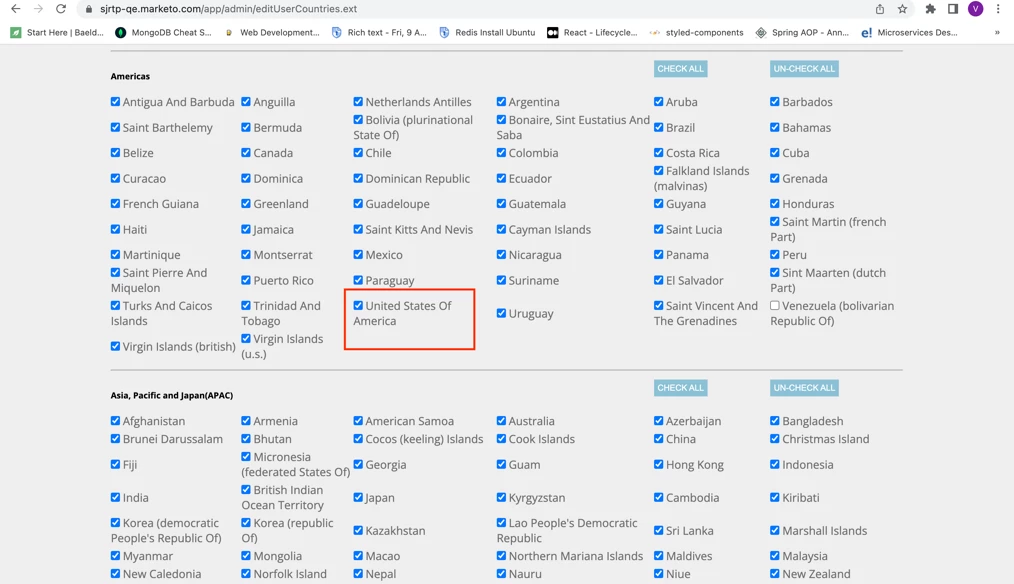Uncheck the United States Of America checkbox
This screenshot has height=584, width=1014.
click(358, 305)
